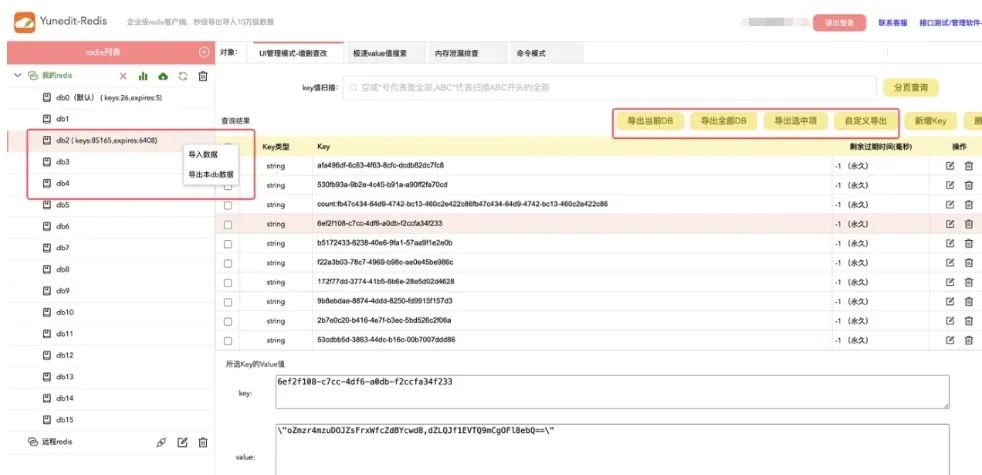982x475 pixels.
Task: Click 导出当前DB button
Action: click(650, 122)
